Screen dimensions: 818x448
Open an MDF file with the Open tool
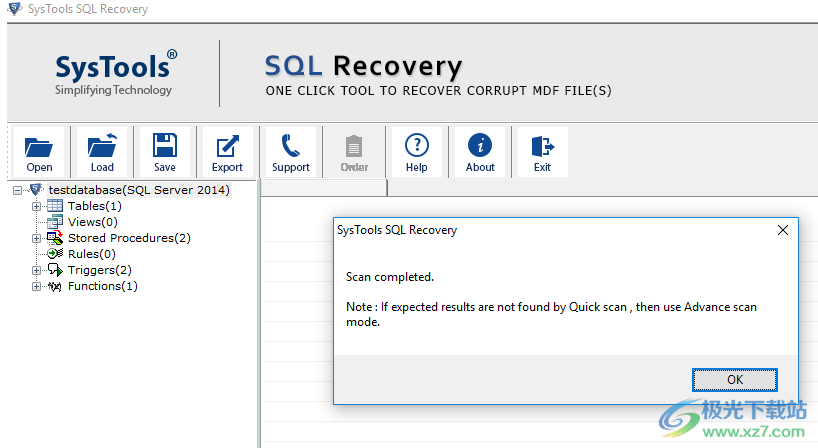pos(39,152)
